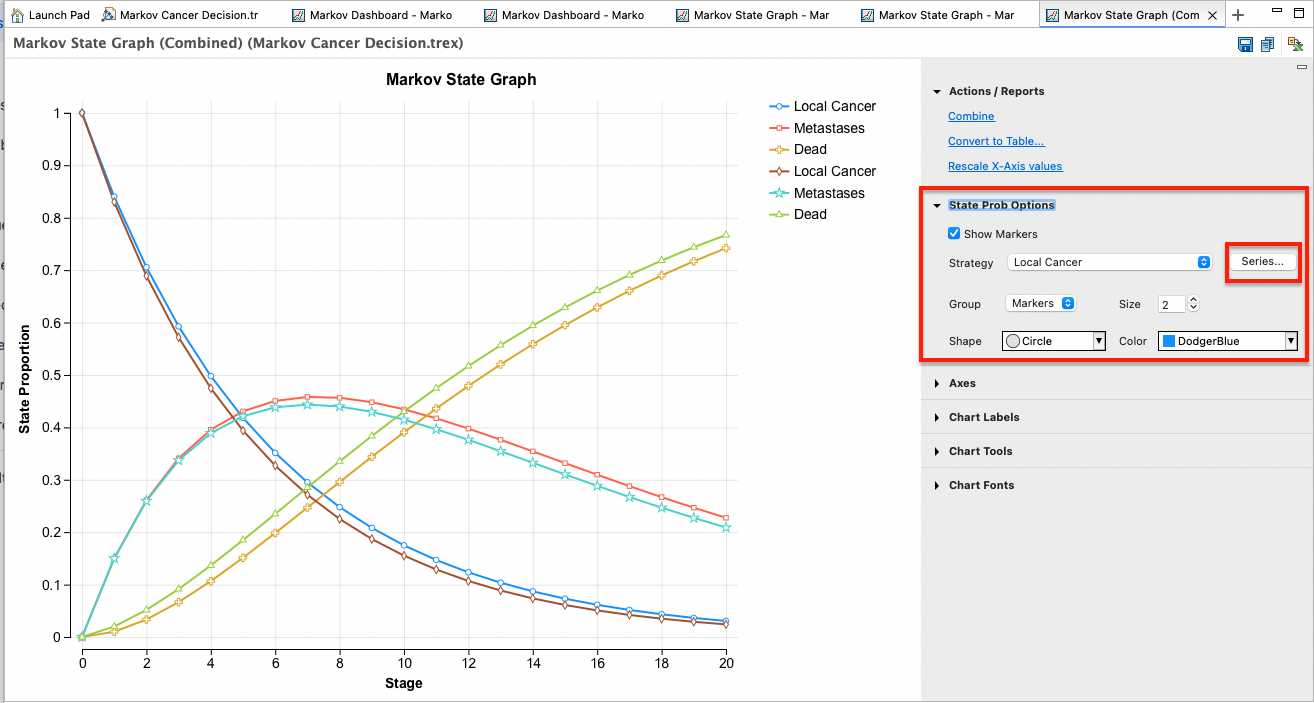Screen dimensions: 1314x703
Task: Select the first Markov Dashboard tab
Action: point(374,14)
